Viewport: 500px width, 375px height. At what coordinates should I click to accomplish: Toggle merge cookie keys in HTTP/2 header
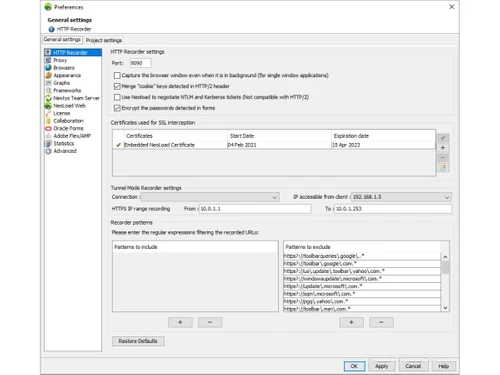point(117,86)
